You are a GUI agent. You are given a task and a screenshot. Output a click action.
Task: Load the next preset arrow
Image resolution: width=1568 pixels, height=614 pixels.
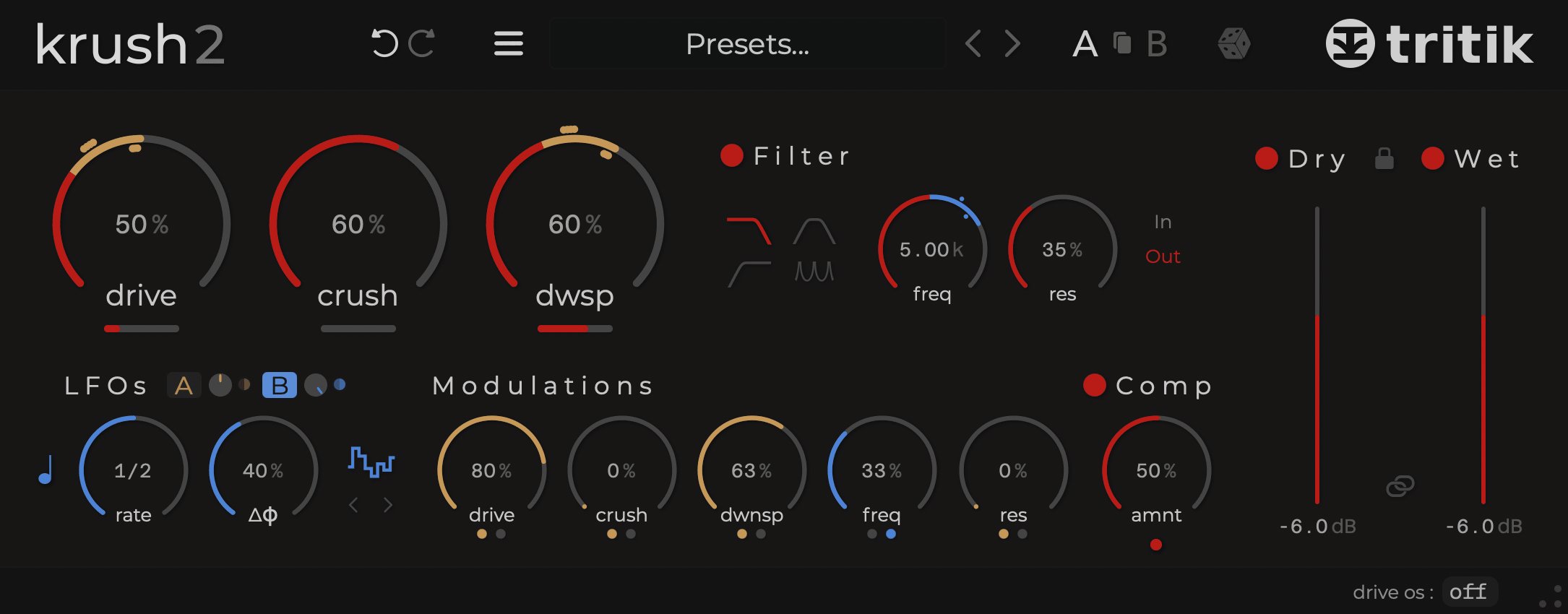[x=1012, y=43]
